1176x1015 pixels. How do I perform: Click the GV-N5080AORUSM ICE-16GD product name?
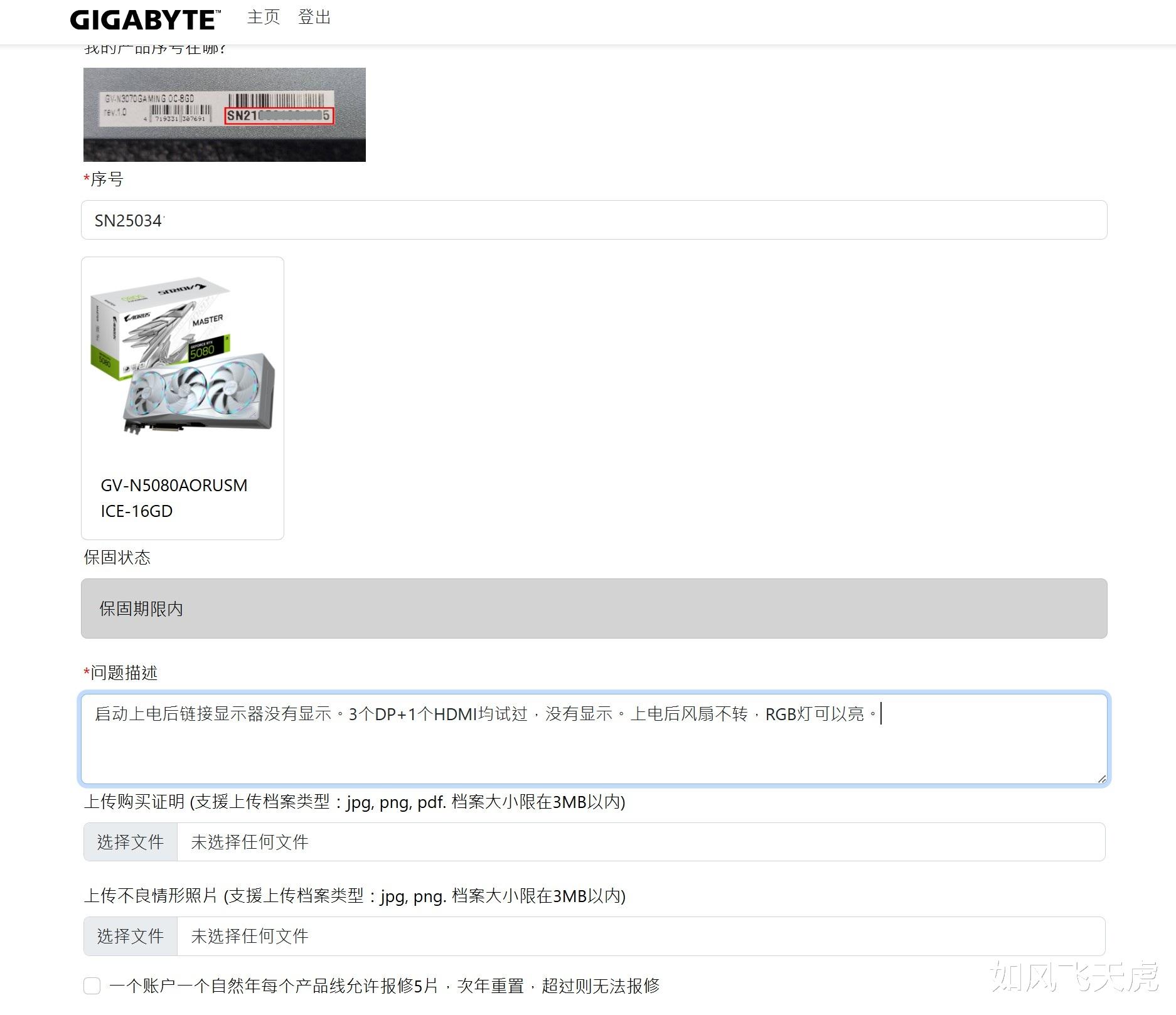click(174, 498)
